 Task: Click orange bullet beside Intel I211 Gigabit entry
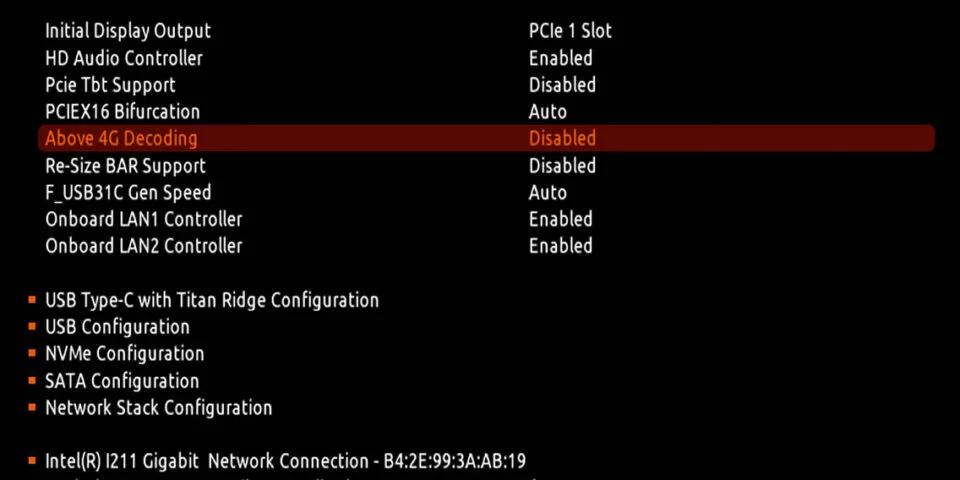(x=32, y=461)
